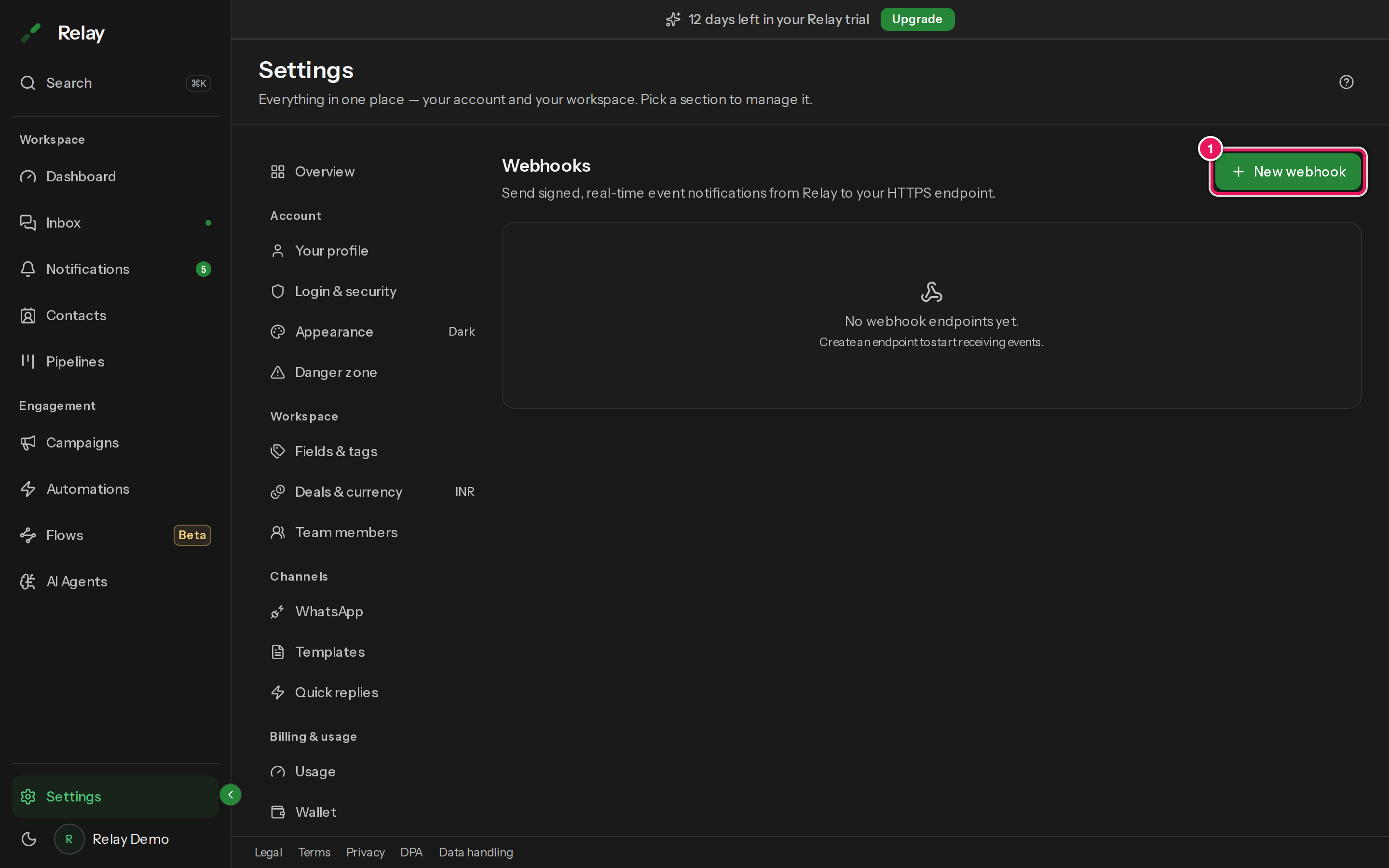
Task: Click the Notifications badge showing 5
Action: tap(203, 269)
